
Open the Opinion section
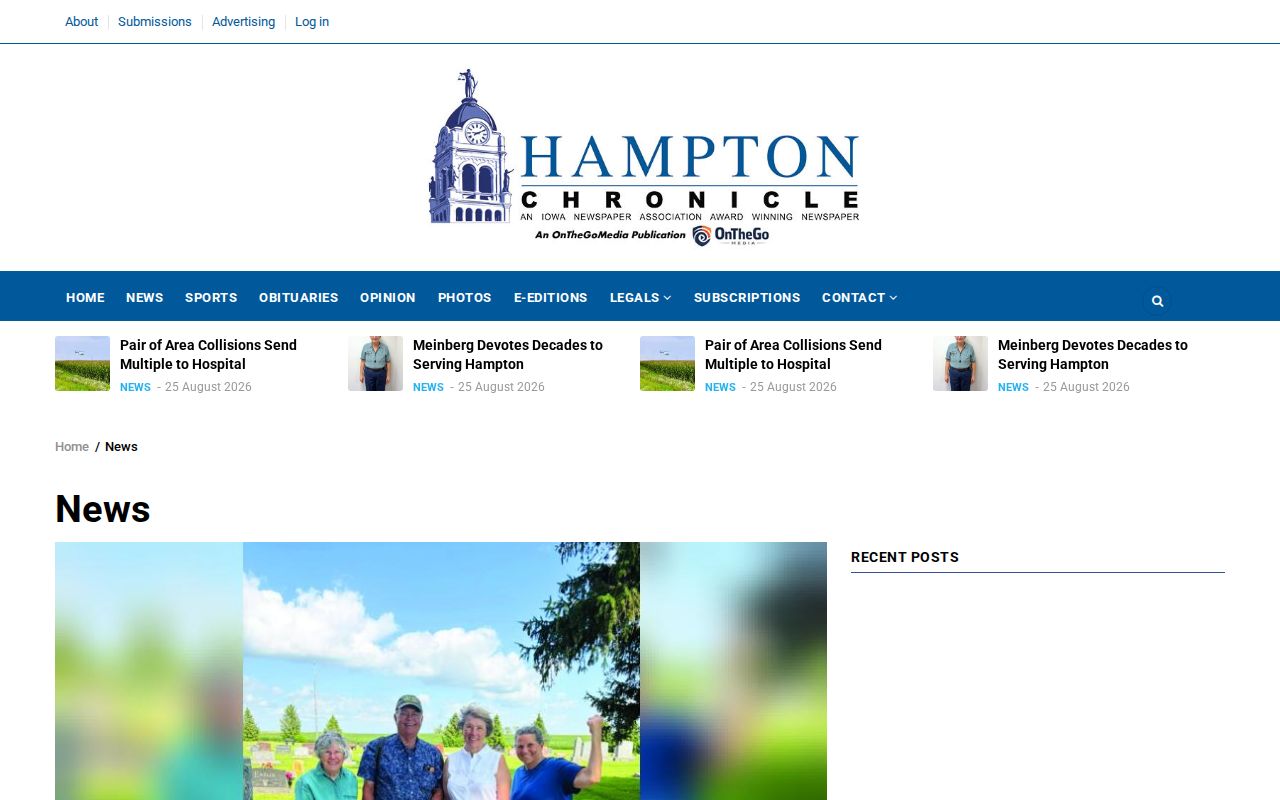[x=387, y=297]
